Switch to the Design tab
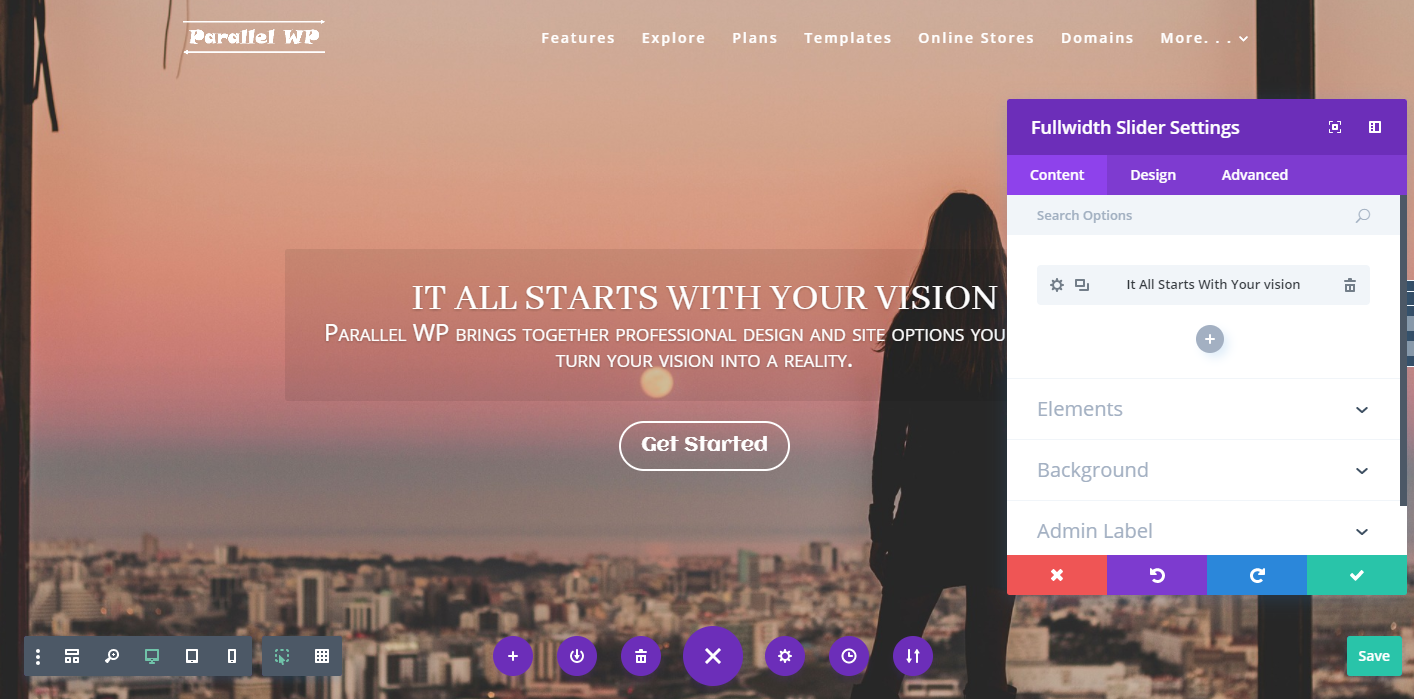 pos(1153,175)
